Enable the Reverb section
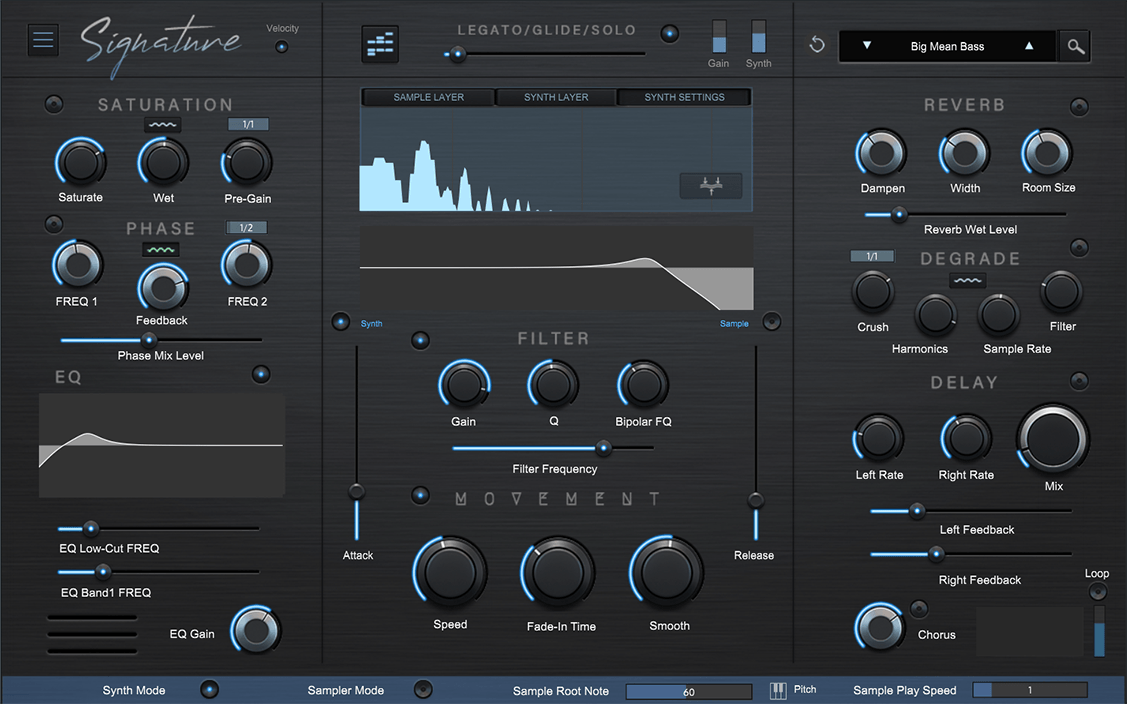Viewport: 1127px width, 704px height. coord(1079,107)
